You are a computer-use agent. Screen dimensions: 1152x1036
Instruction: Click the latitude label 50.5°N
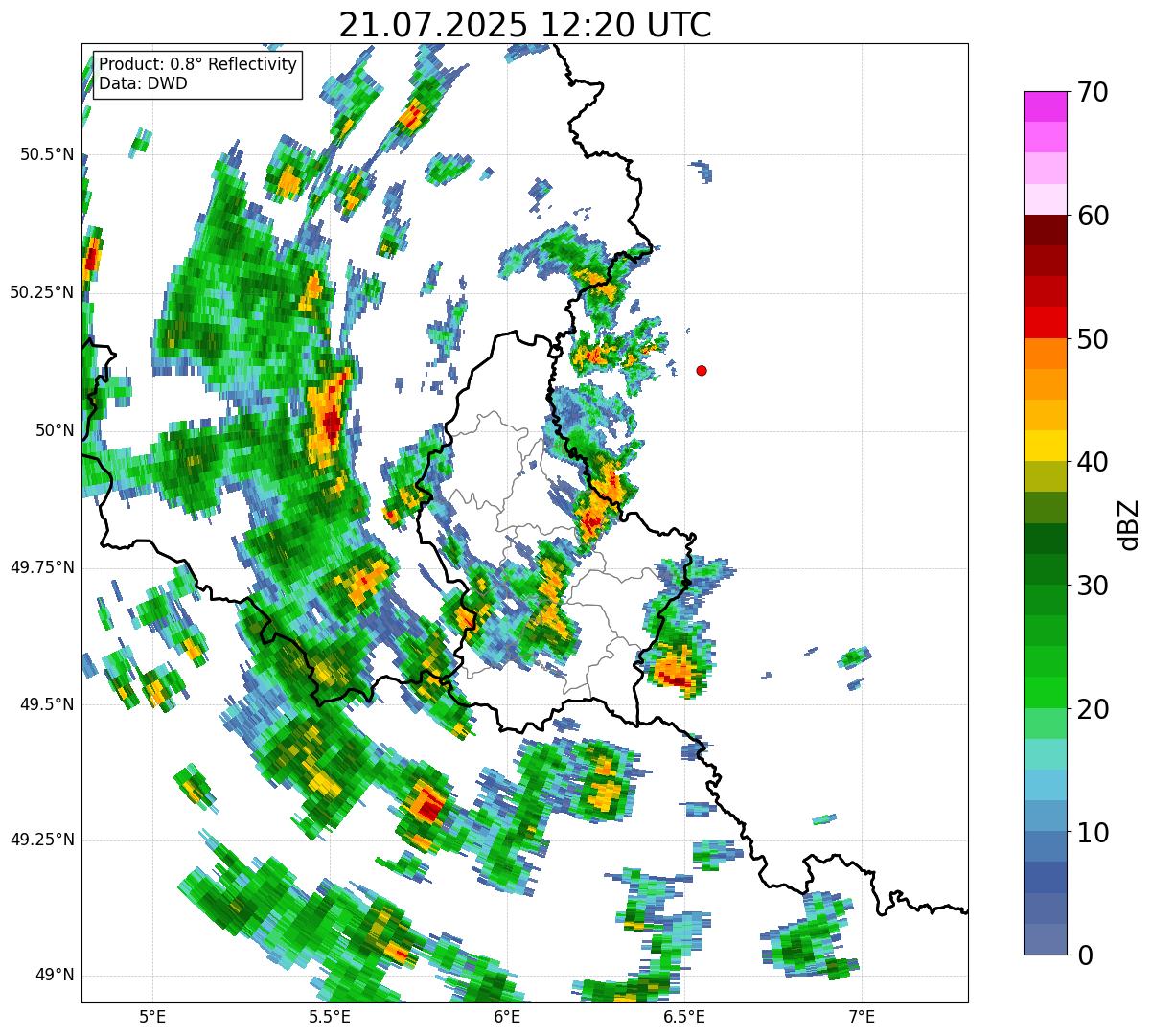click(47, 154)
